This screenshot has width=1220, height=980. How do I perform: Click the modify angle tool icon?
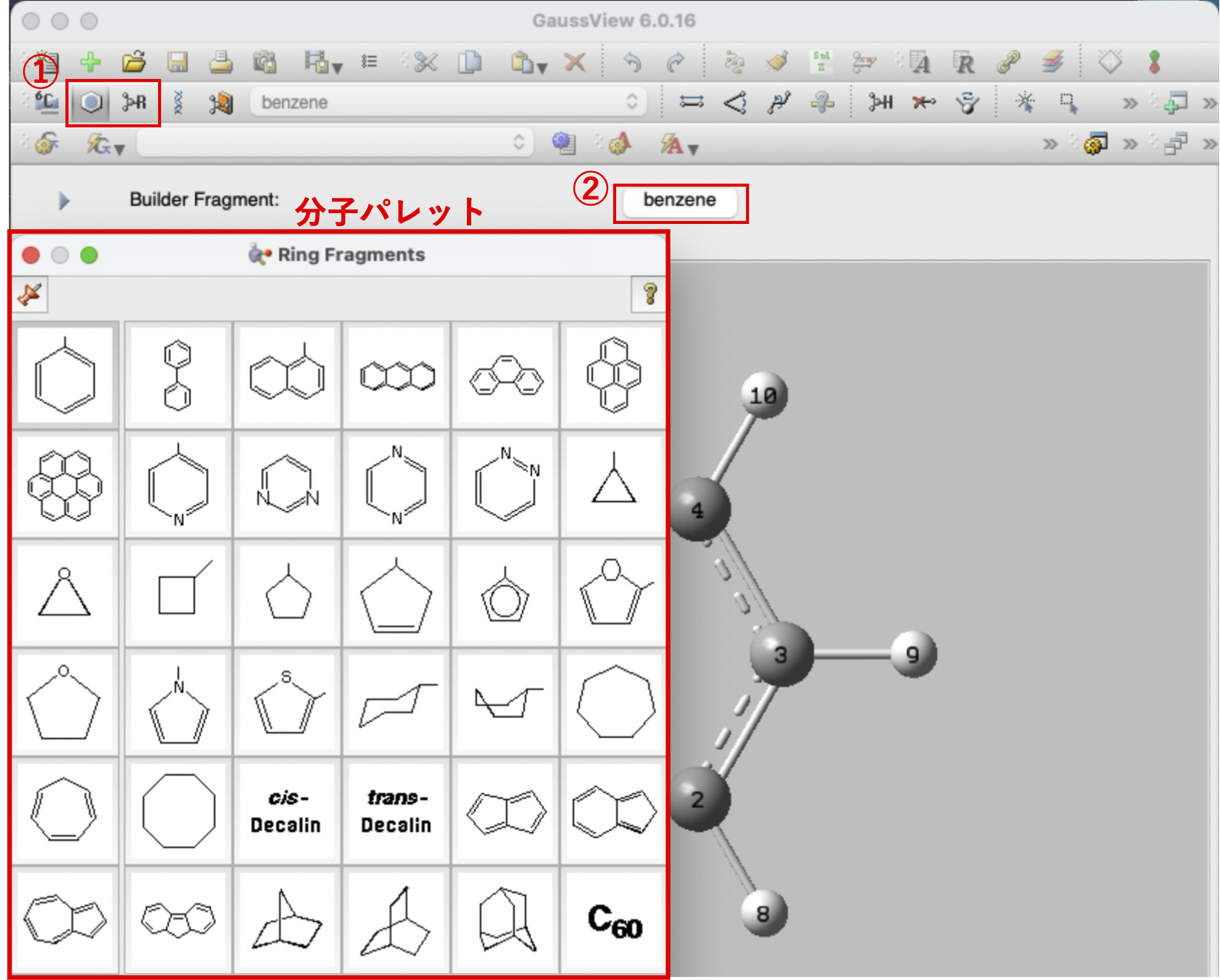point(735,102)
